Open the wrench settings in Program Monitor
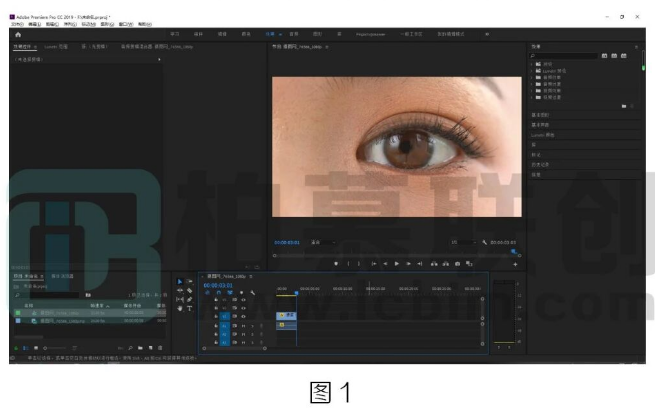 (x=483, y=242)
